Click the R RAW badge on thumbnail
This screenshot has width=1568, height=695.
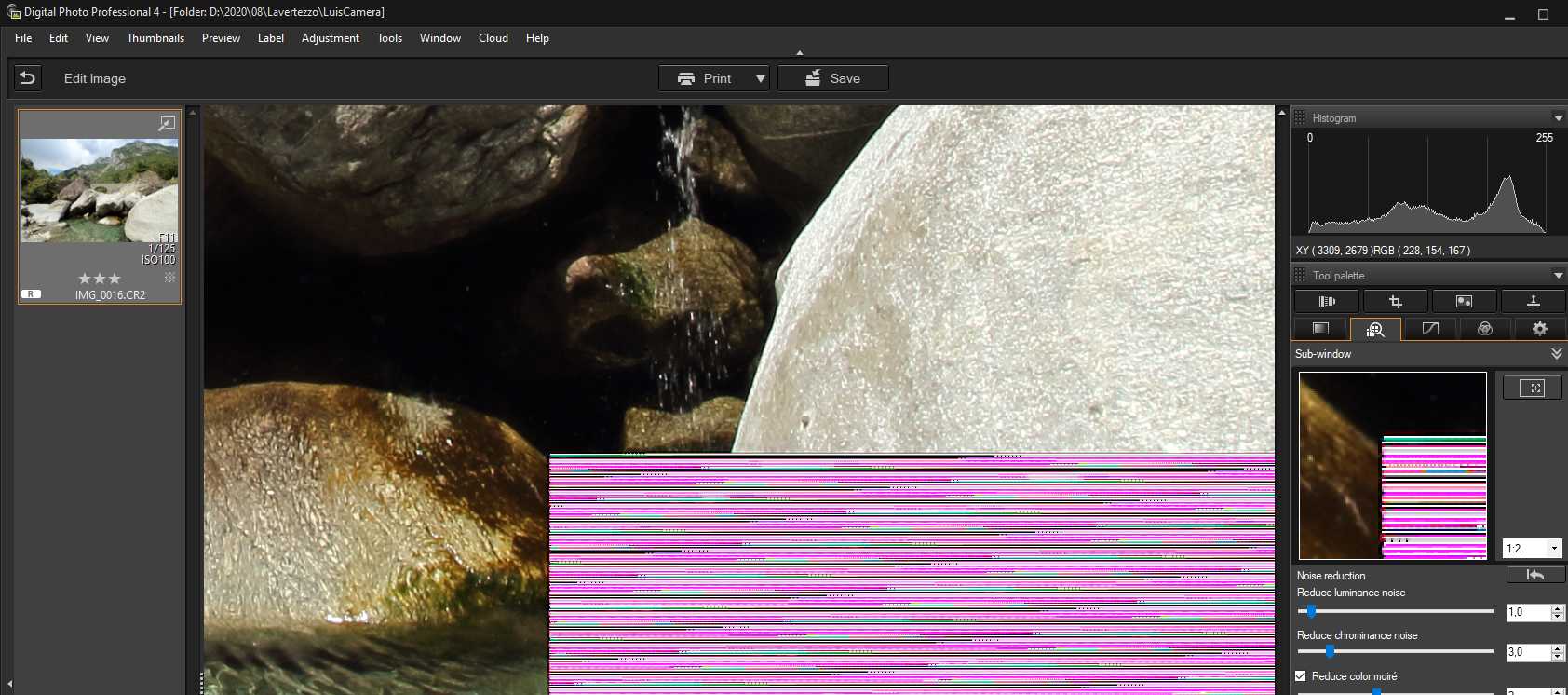click(x=31, y=294)
